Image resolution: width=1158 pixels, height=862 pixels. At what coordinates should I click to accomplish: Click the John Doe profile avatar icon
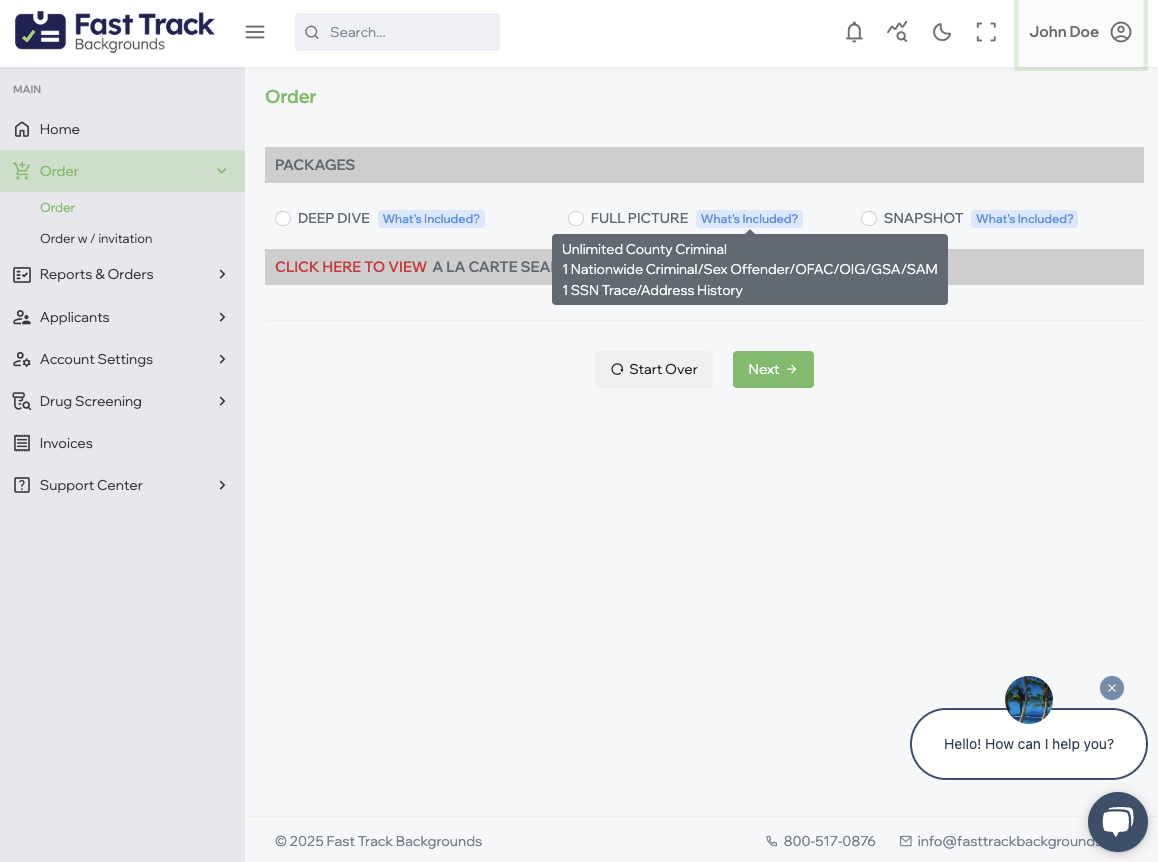pos(1121,32)
